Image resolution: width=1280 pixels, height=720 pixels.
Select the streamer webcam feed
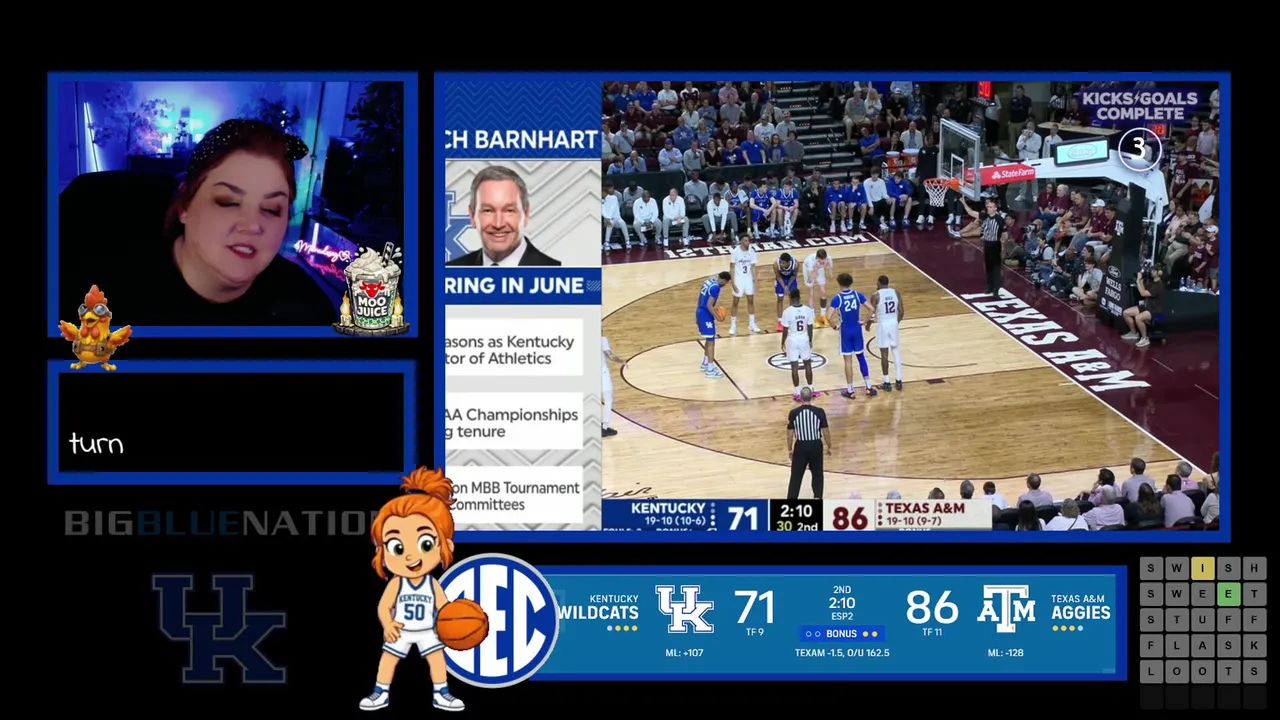[x=232, y=204]
